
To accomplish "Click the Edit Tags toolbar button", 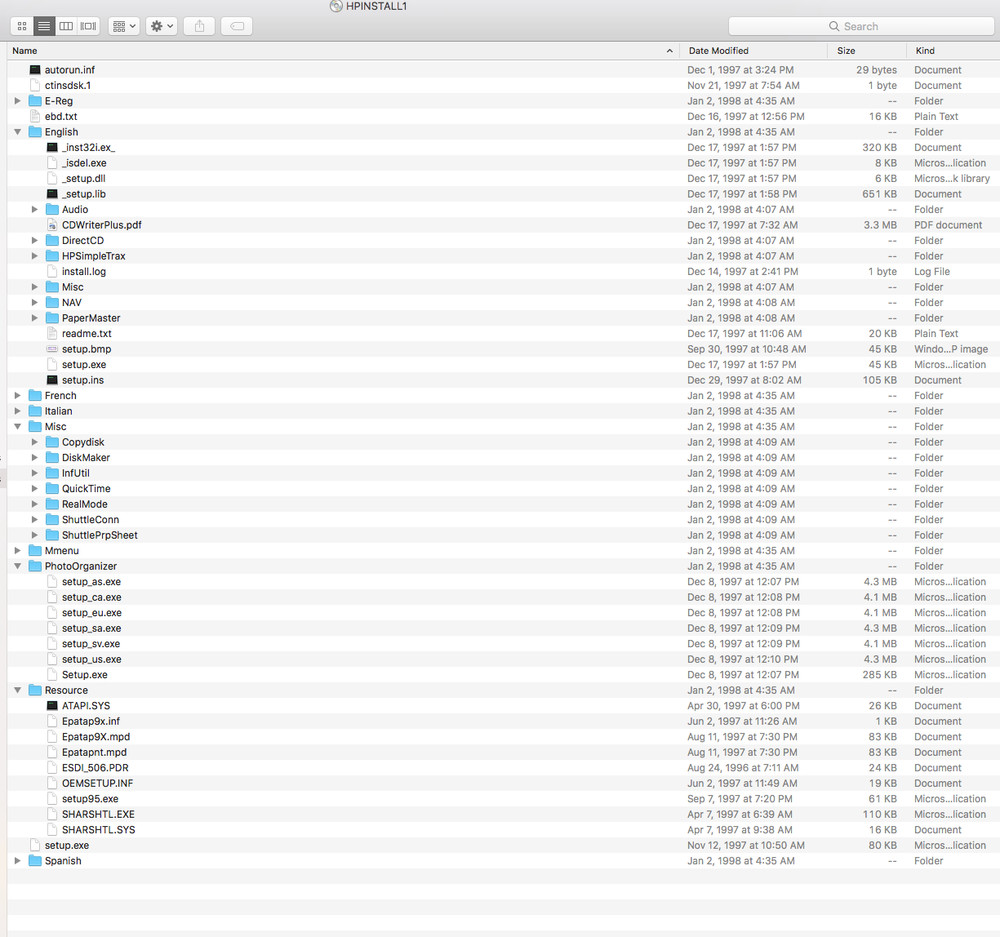I will [x=236, y=26].
